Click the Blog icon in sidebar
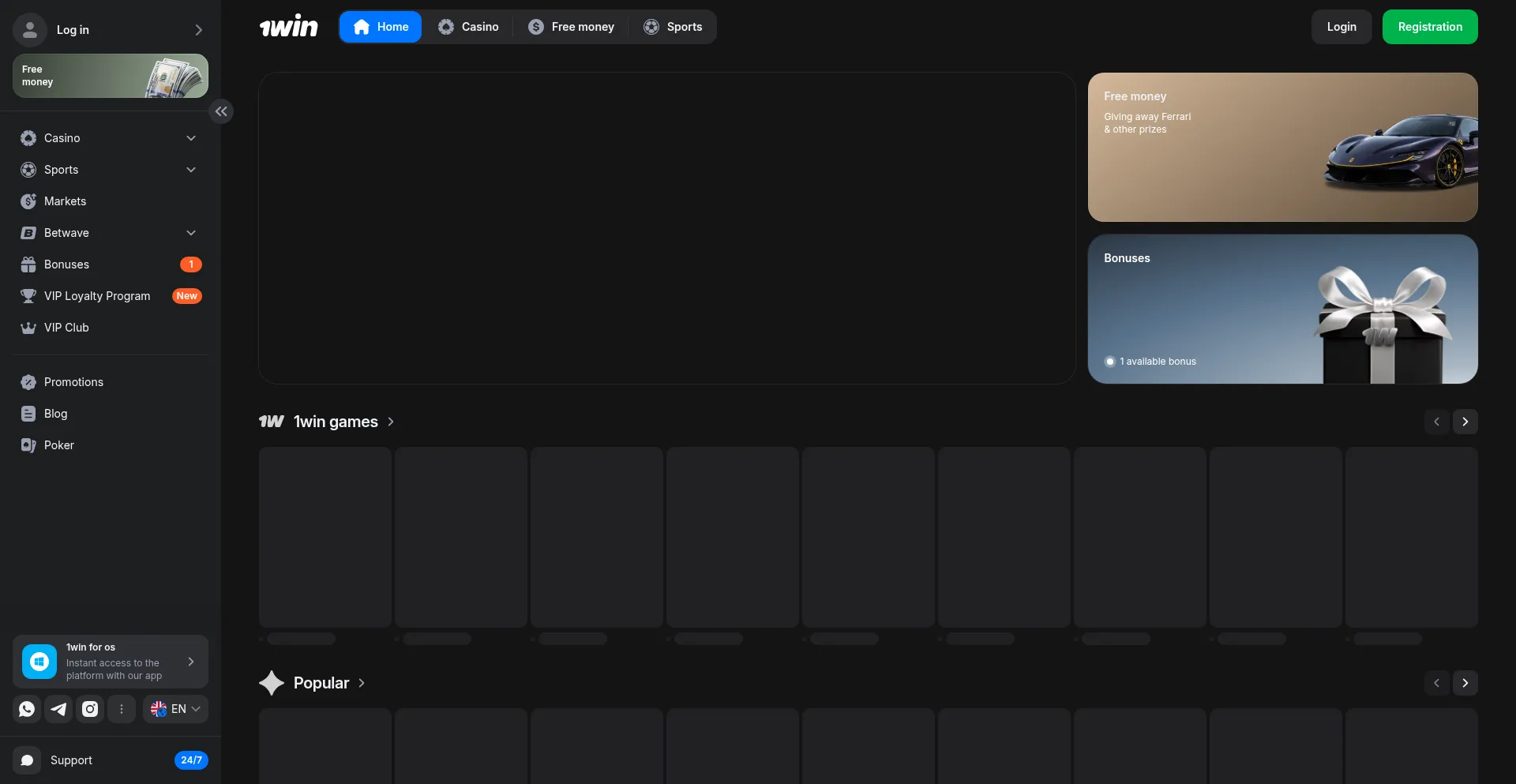 [28, 414]
